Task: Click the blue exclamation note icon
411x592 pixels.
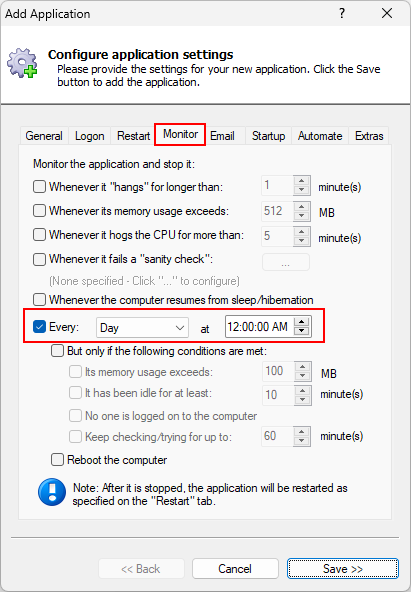Action: [52, 492]
